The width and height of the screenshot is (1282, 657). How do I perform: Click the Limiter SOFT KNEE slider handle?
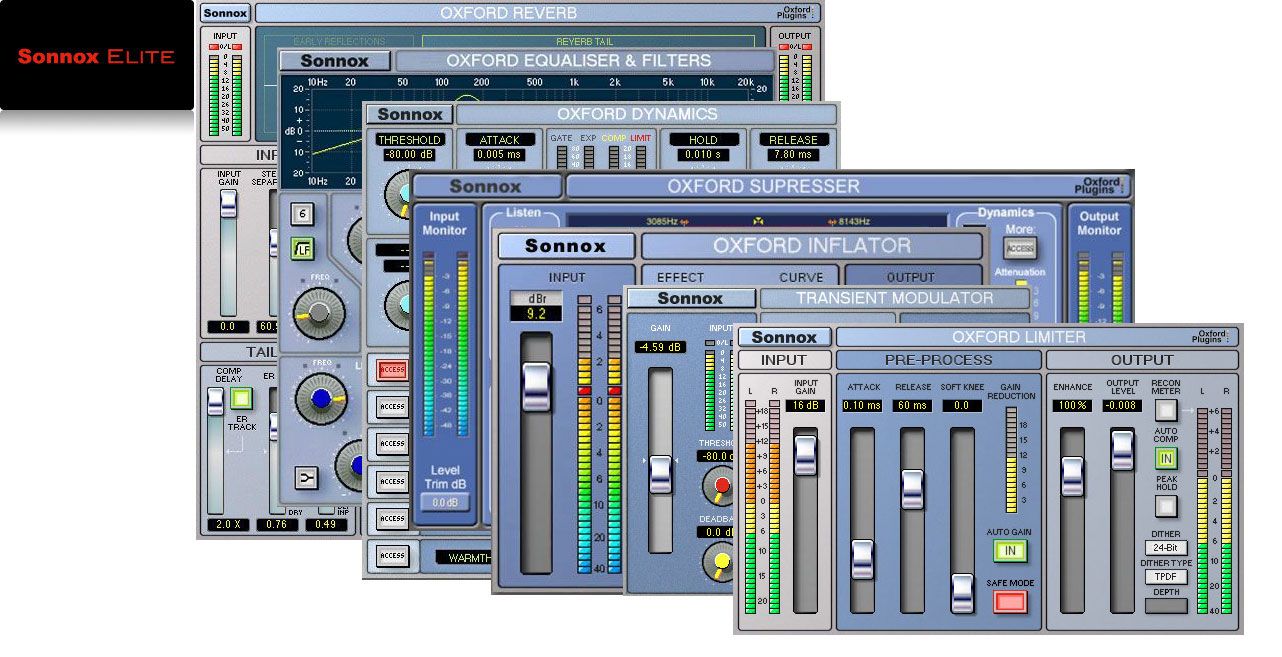962,594
